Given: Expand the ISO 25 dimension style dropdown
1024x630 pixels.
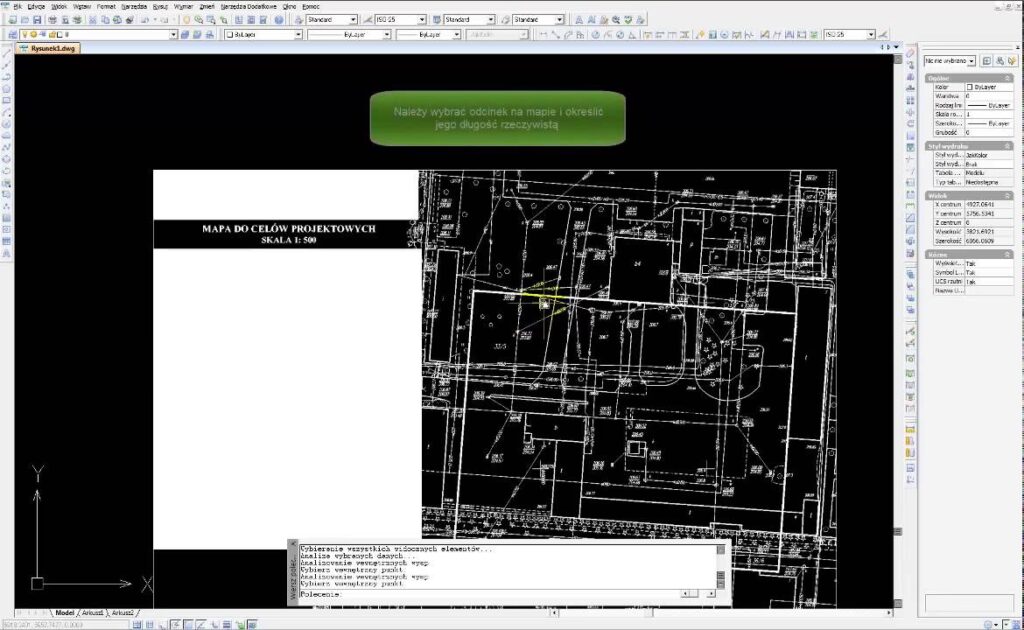Looking at the screenshot, I should [x=421, y=19].
